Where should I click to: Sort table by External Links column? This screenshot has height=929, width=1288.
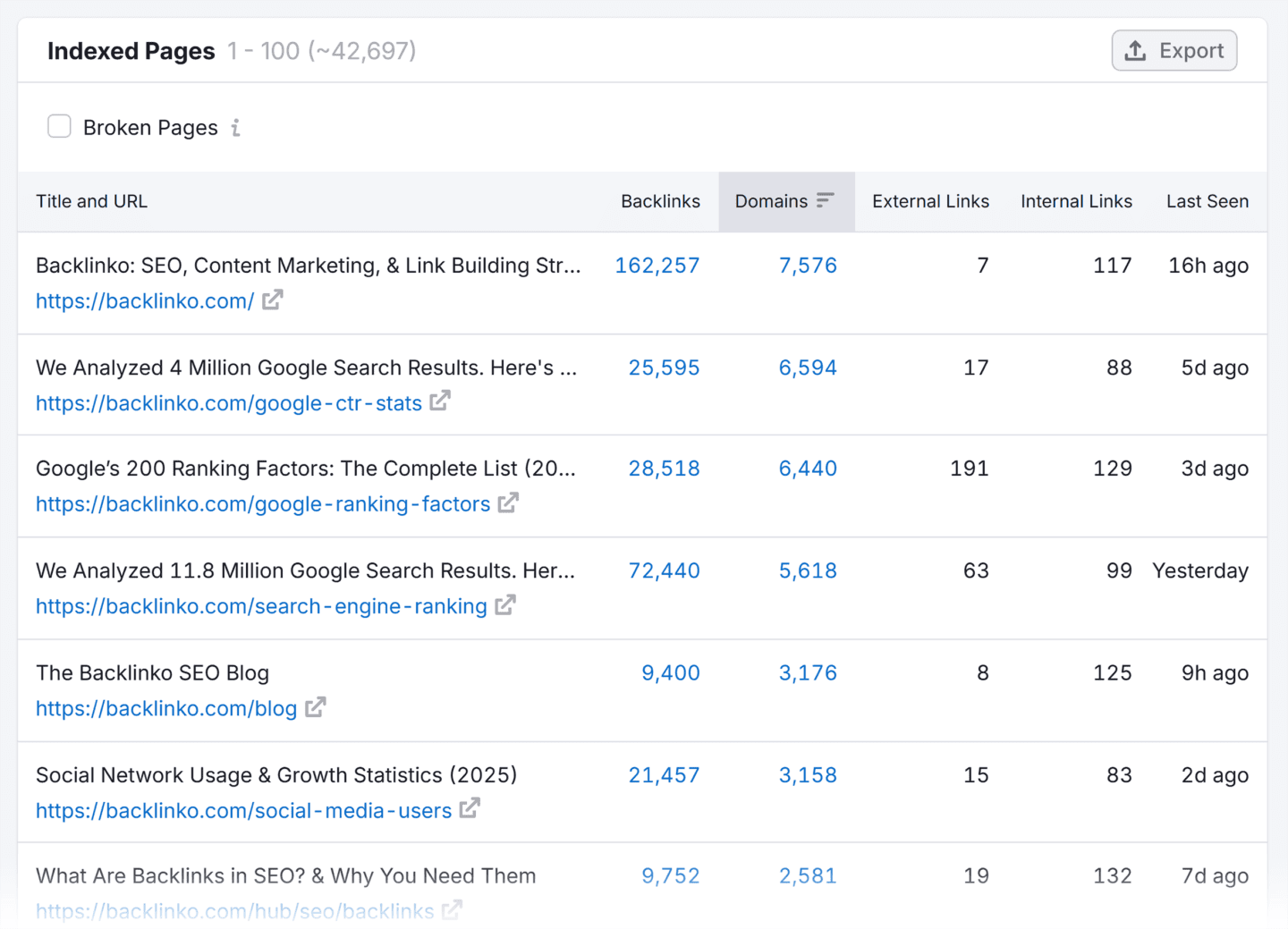pos(930,201)
